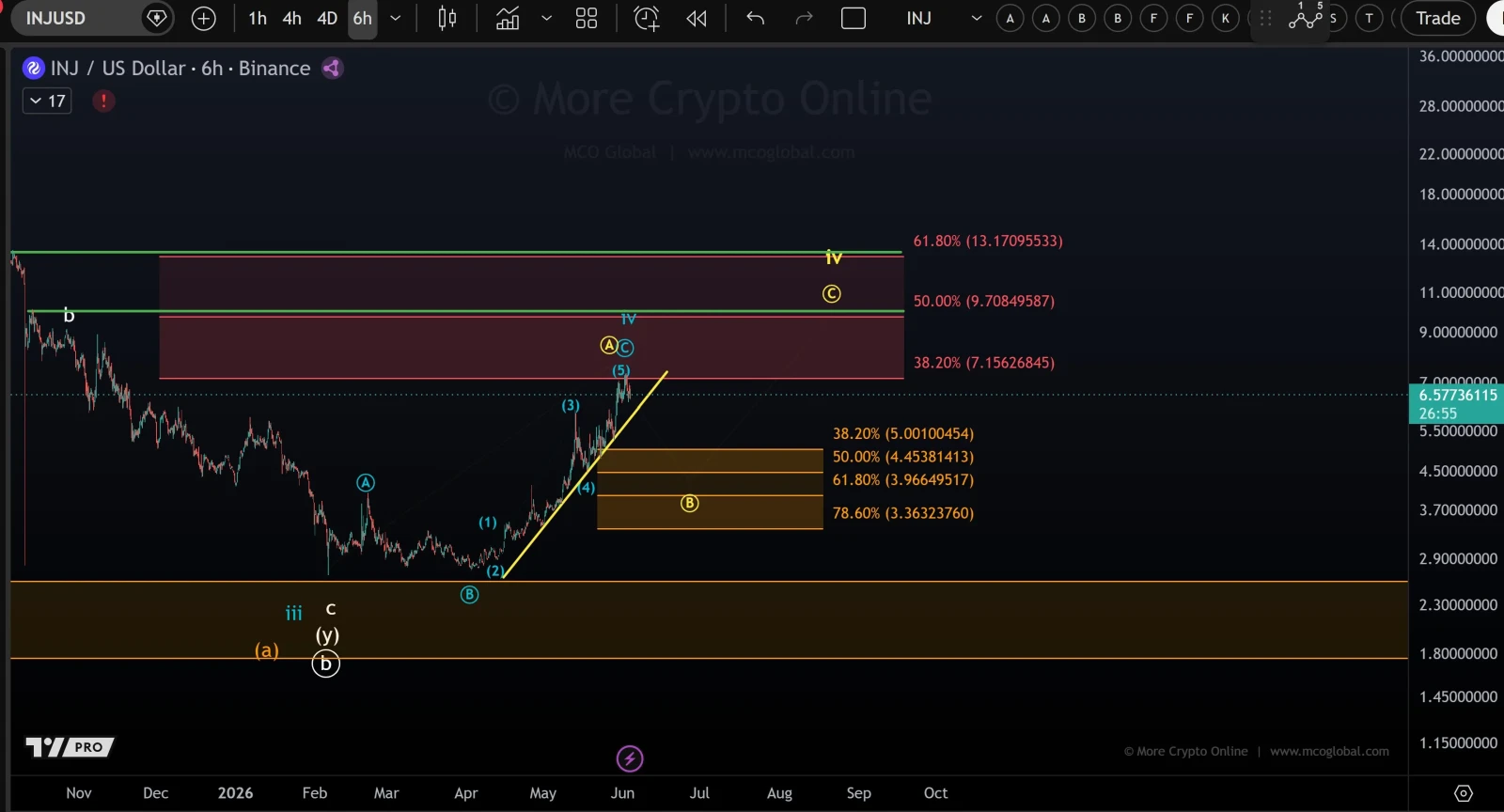This screenshot has width=1504, height=812.
Task: Click the blue circled A wave label
Action: coord(366,483)
